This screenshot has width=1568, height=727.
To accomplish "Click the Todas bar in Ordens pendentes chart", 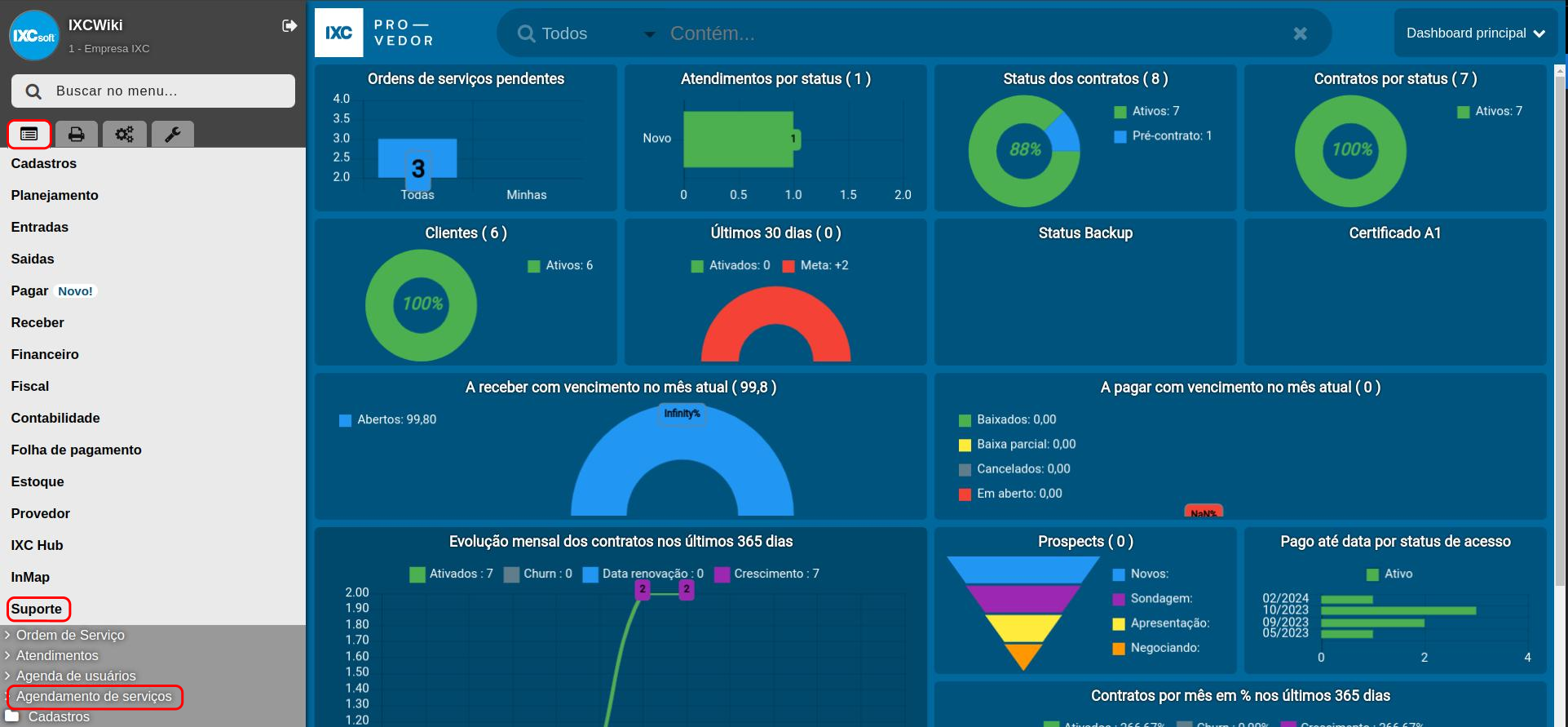I will tap(417, 158).
